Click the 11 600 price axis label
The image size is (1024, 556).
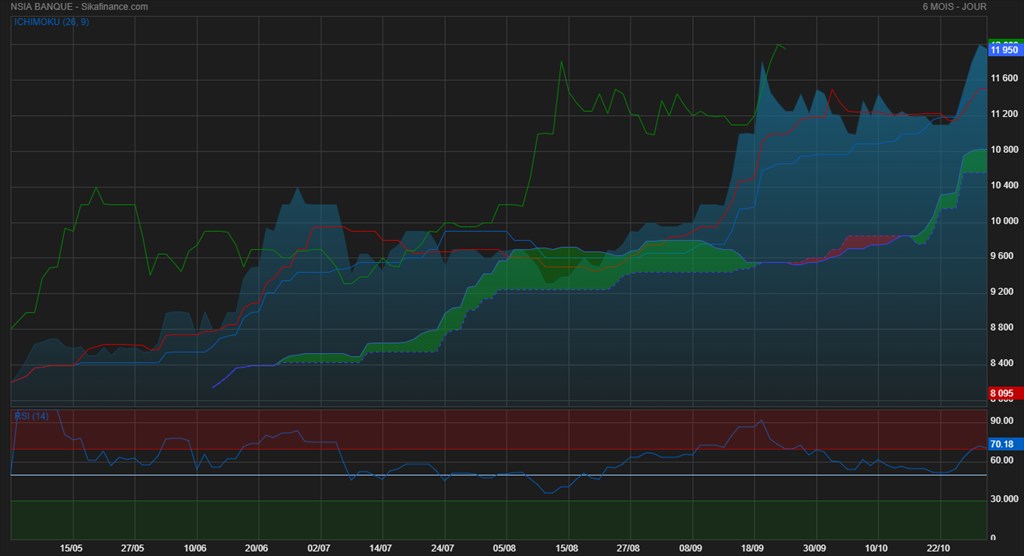[x=1003, y=78]
